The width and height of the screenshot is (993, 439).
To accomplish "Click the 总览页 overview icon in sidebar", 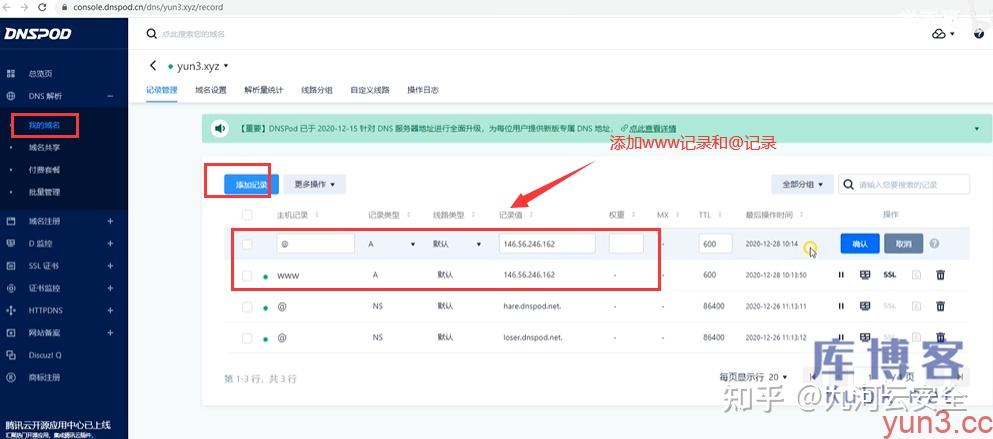I will point(11,74).
